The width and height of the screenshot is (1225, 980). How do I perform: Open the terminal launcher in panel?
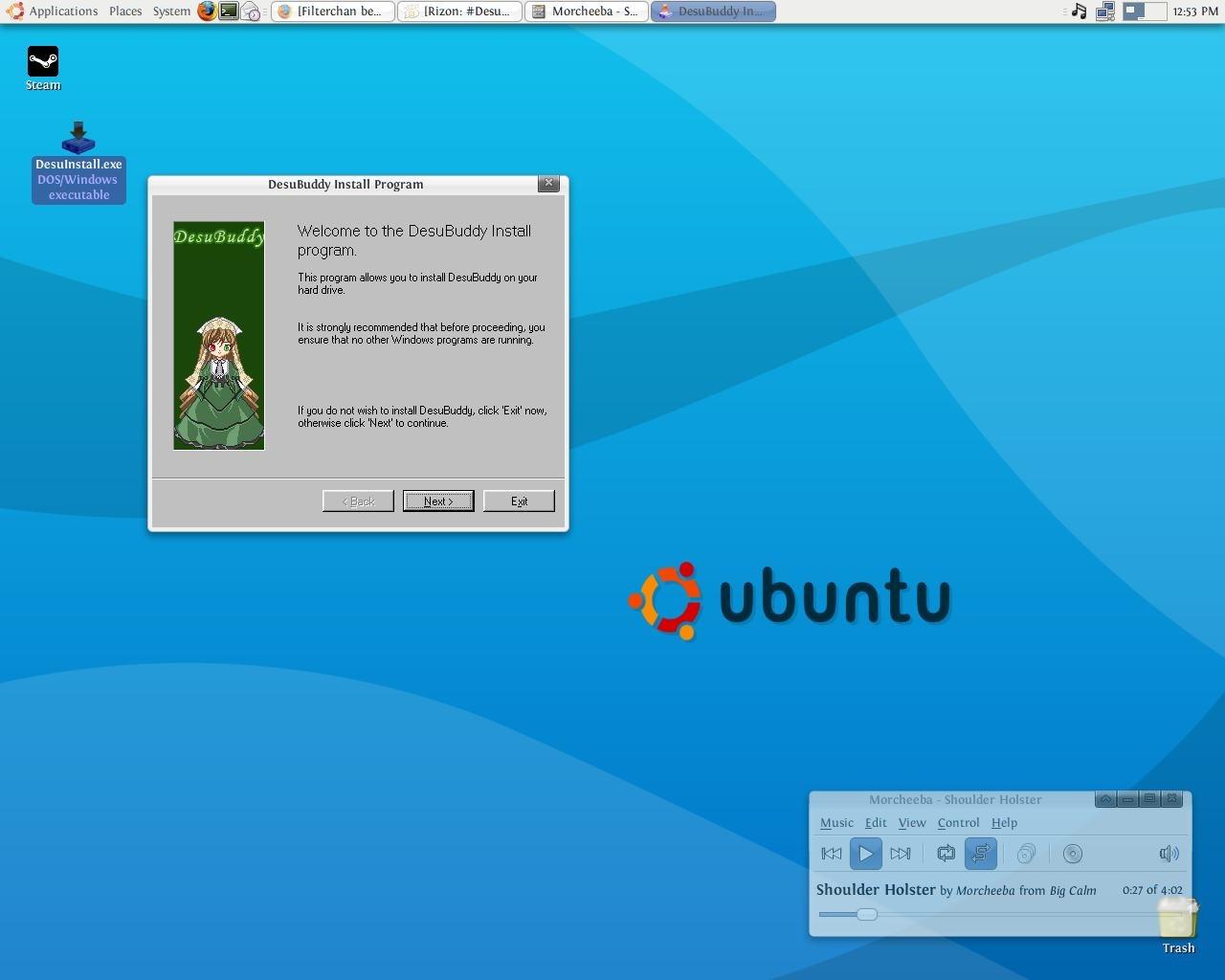click(229, 11)
